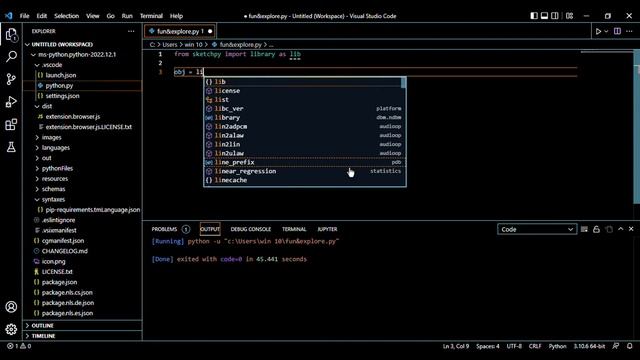Open the File menu
This screenshot has height=360, width=640.
pyautogui.click(x=24, y=16)
